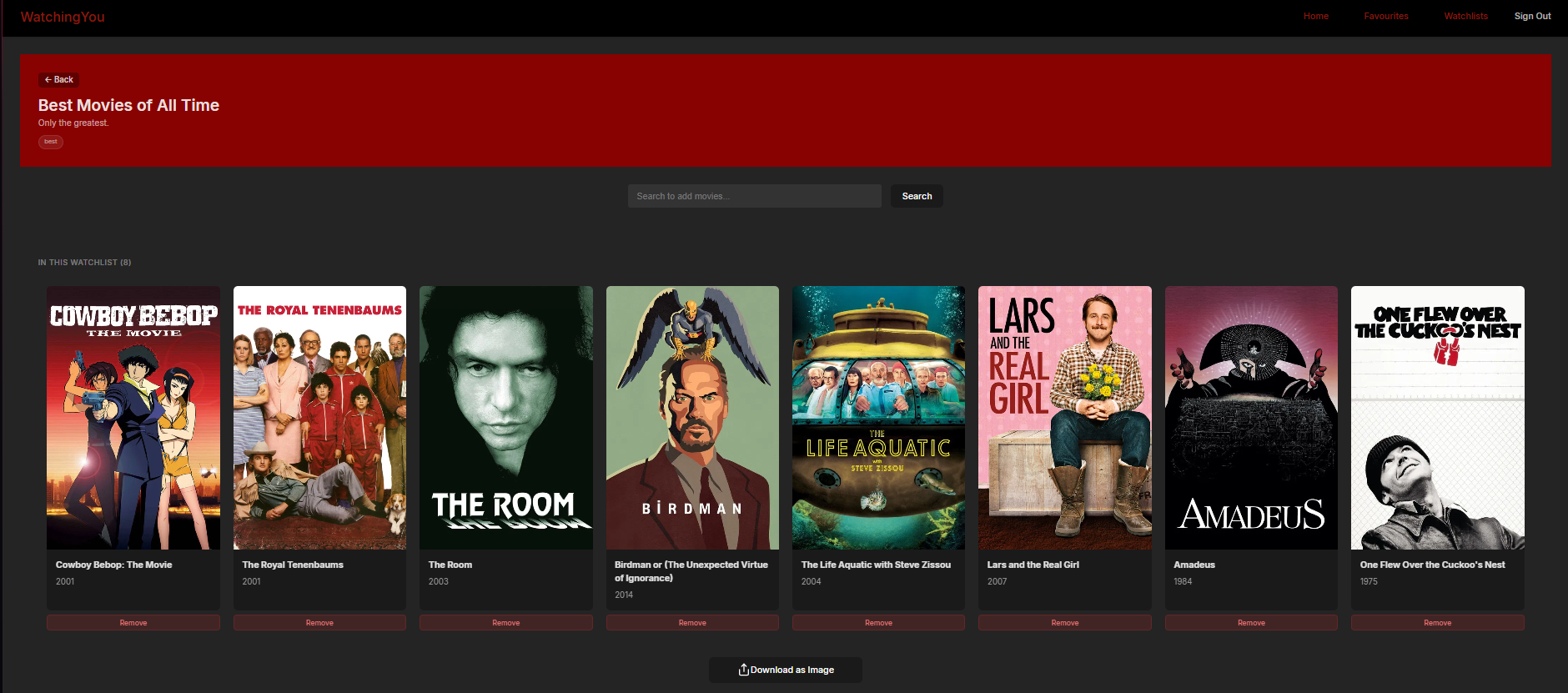This screenshot has height=693, width=1568.
Task: Click the year 1984 under Amadeus
Action: [1183, 581]
